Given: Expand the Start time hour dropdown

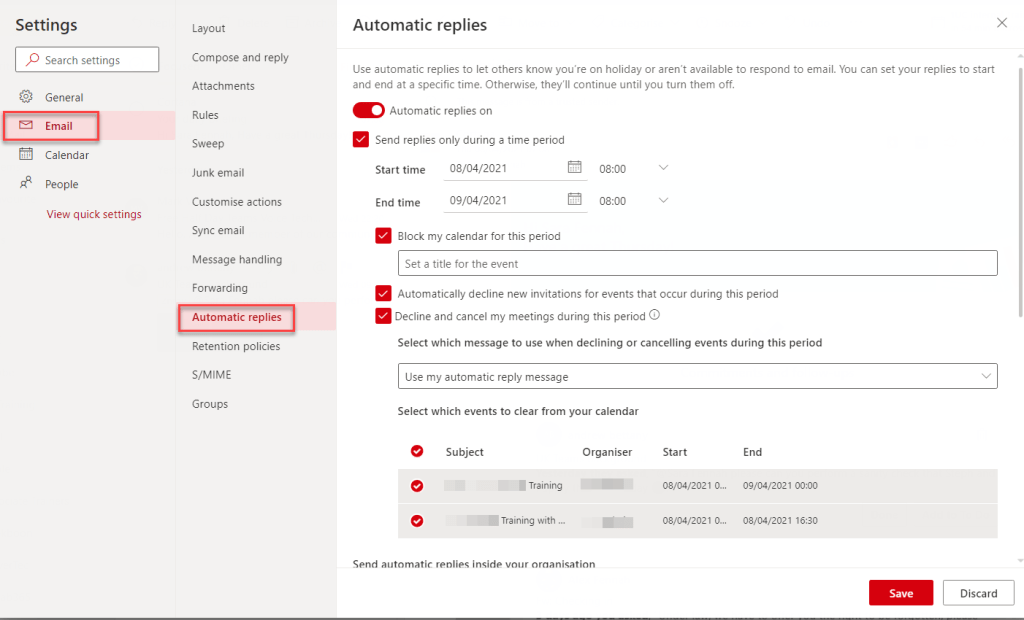Looking at the screenshot, I should coord(662,168).
